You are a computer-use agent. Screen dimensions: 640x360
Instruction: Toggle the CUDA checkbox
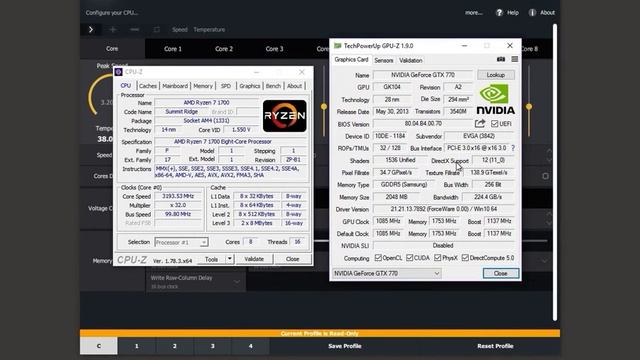409,258
